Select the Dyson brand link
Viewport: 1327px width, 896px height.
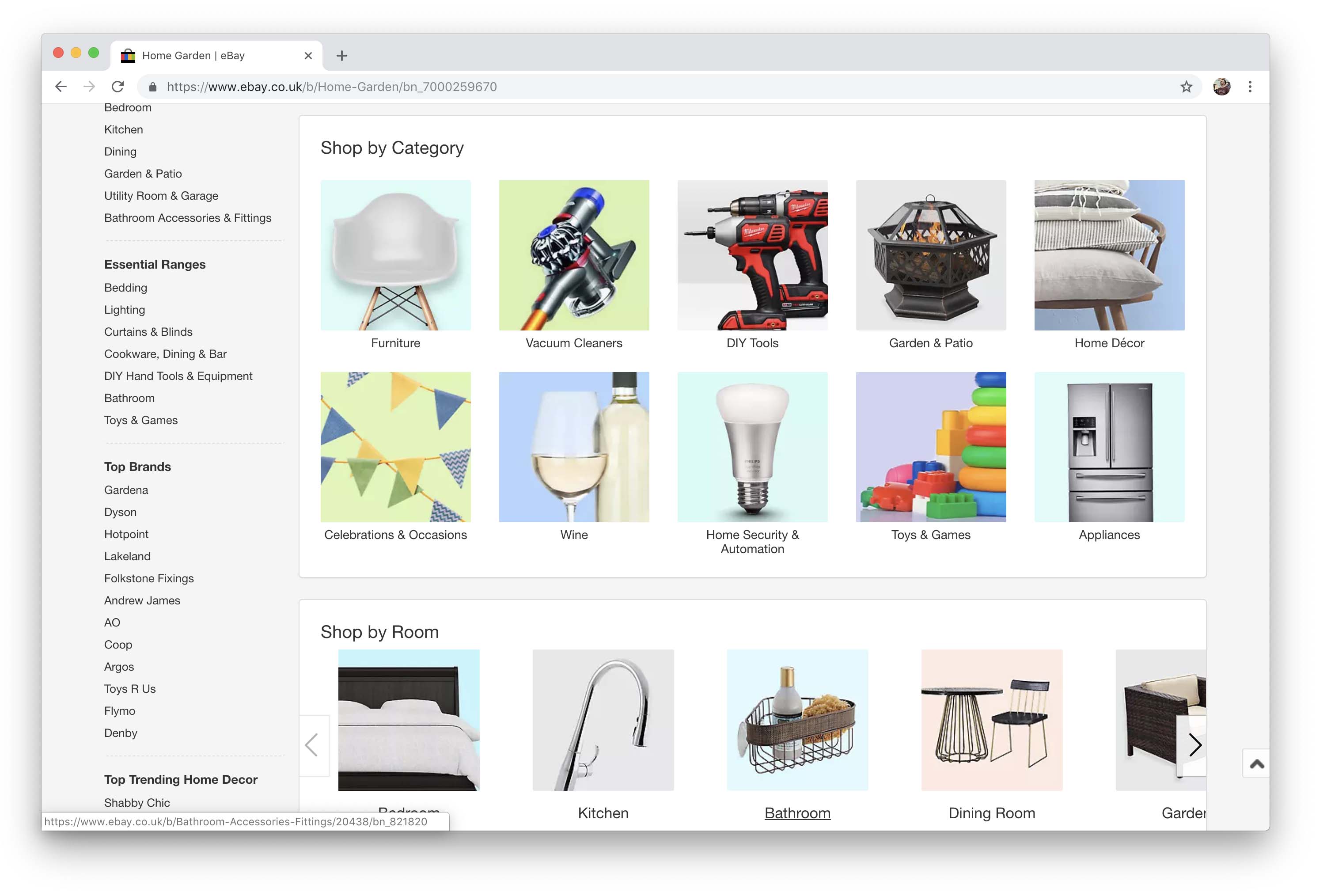tap(121, 511)
